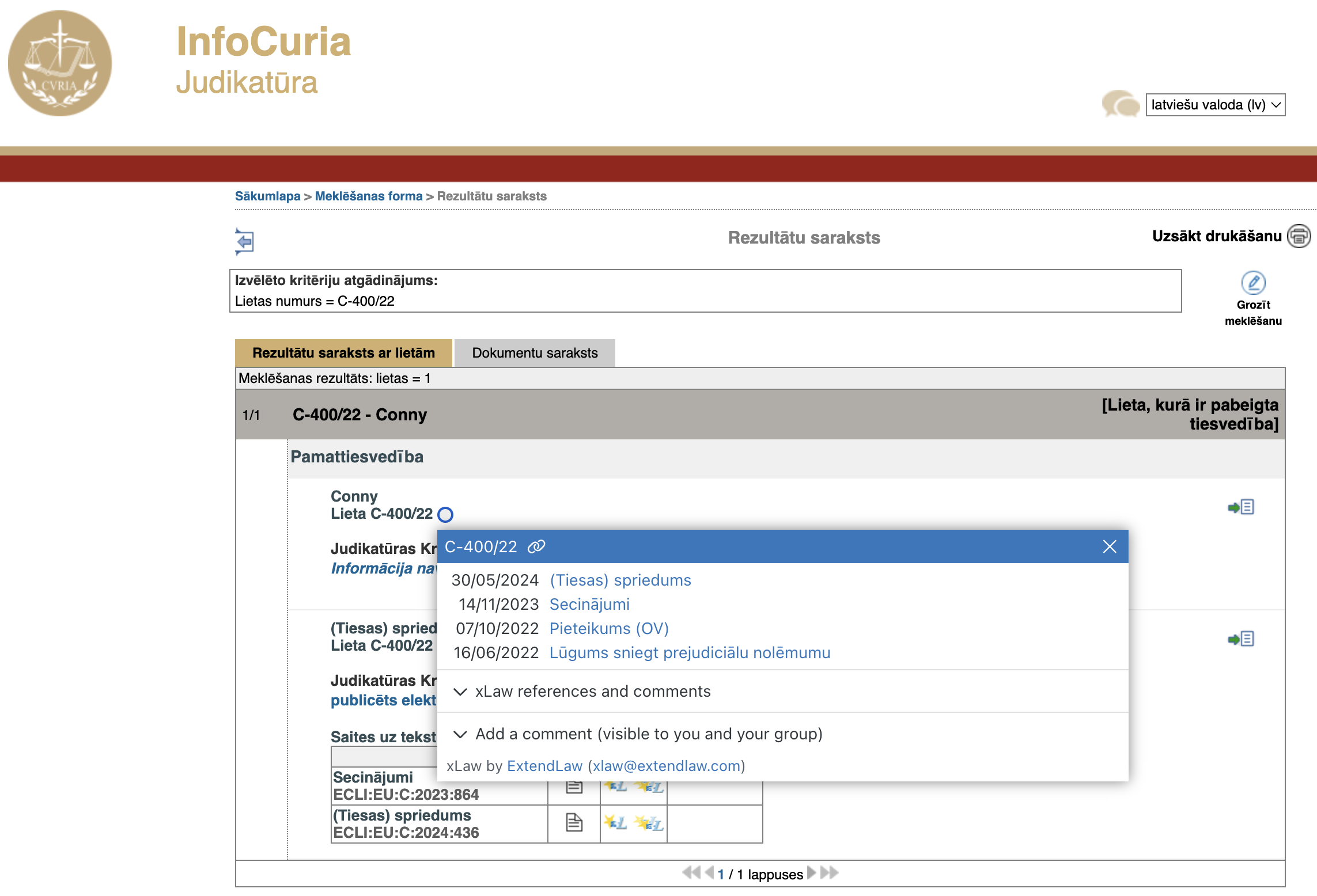This screenshot has width=1317, height=896.
Task: Open the document icon in (Tiesas) spriedums row
Action: (574, 823)
